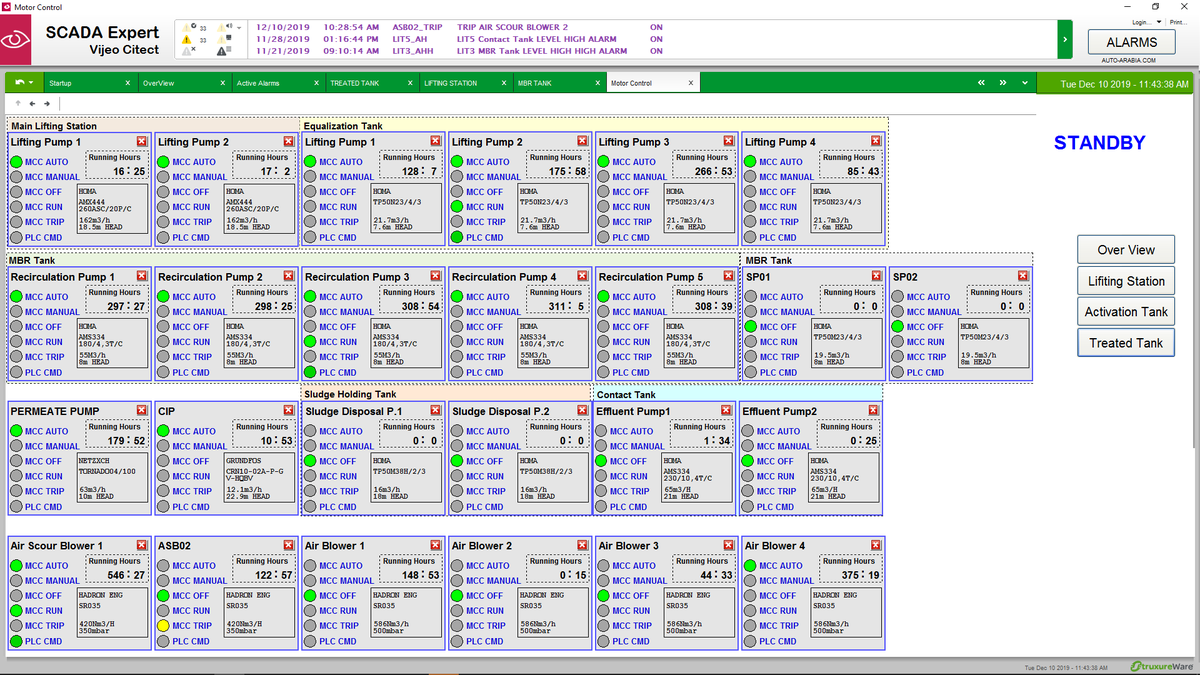Close the Effluent Pump2 panel

tap(873, 411)
